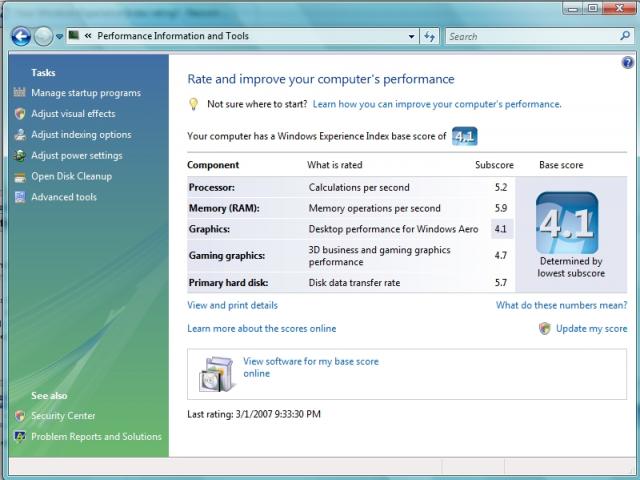Launch Open Disk Cleanup task

tap(72, 176)
